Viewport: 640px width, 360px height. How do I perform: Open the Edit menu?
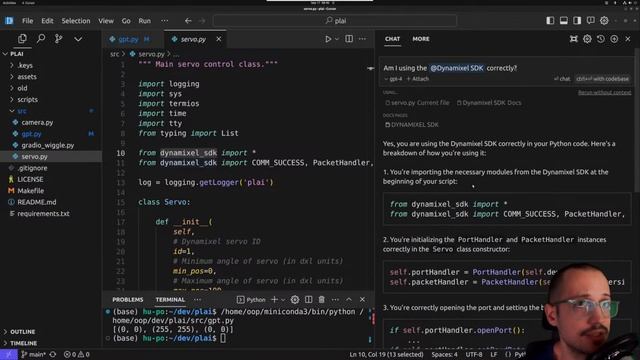47,20
